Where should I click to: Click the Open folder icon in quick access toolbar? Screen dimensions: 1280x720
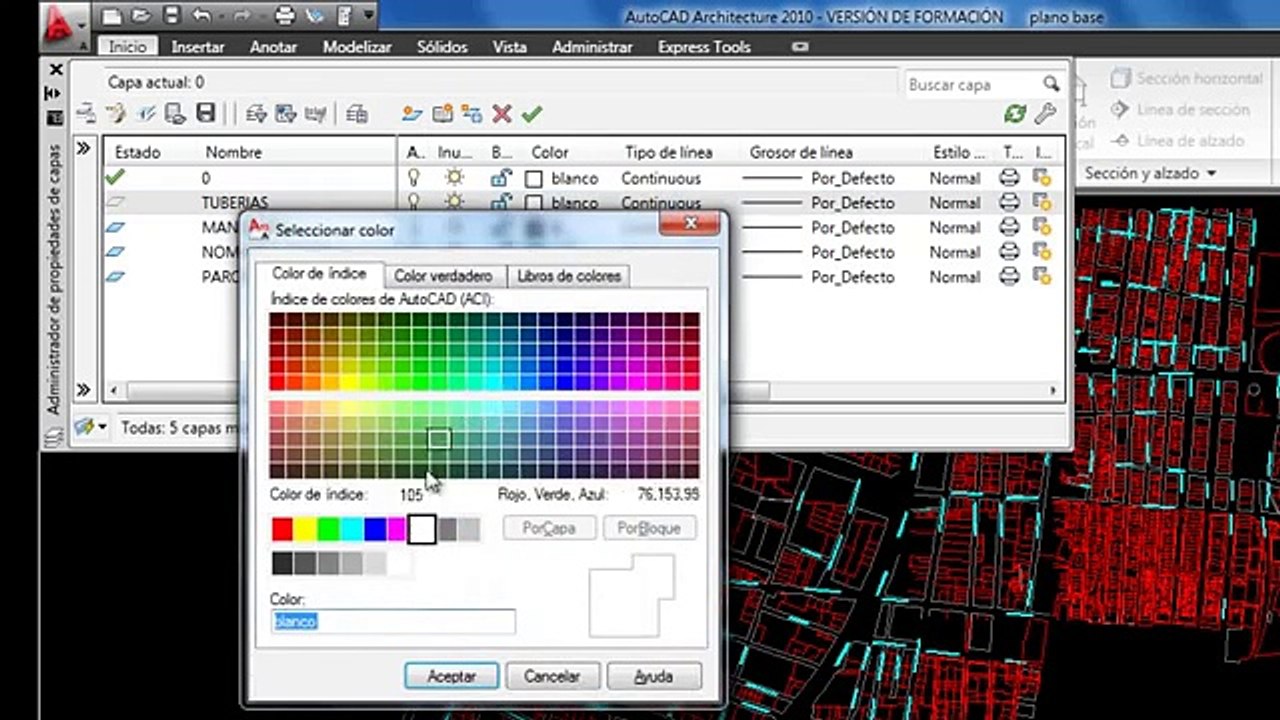tap(141, 16)
